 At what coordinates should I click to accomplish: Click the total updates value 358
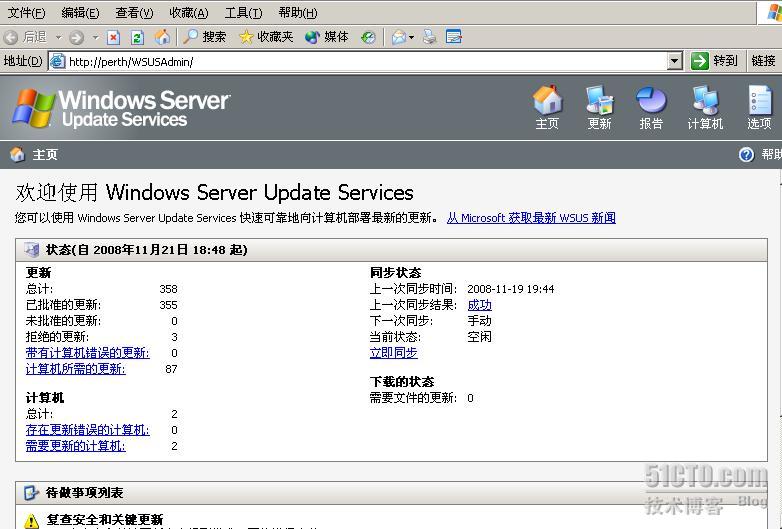point(168,289)
